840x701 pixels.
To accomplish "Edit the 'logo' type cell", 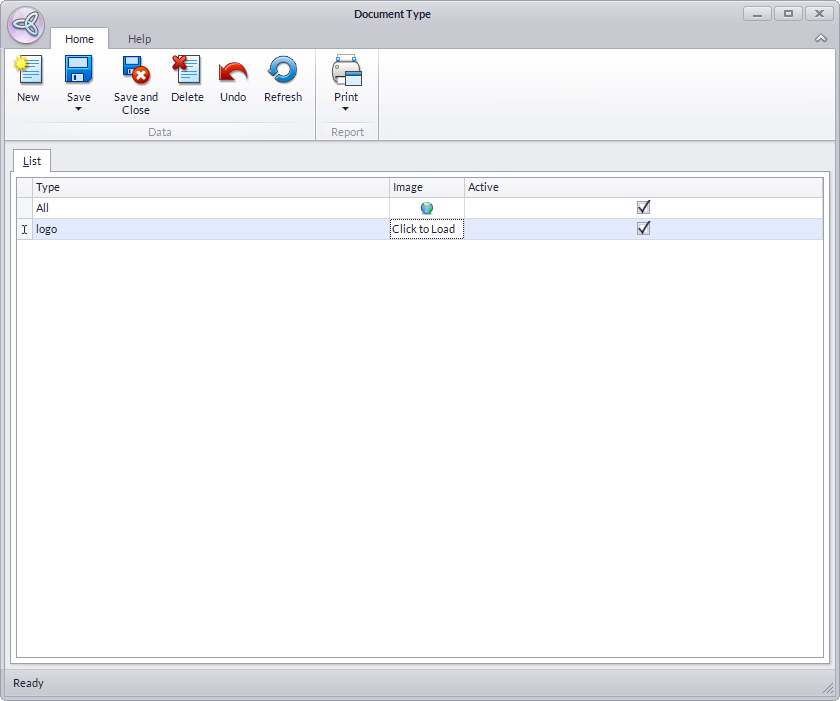I will pos(210,229).
